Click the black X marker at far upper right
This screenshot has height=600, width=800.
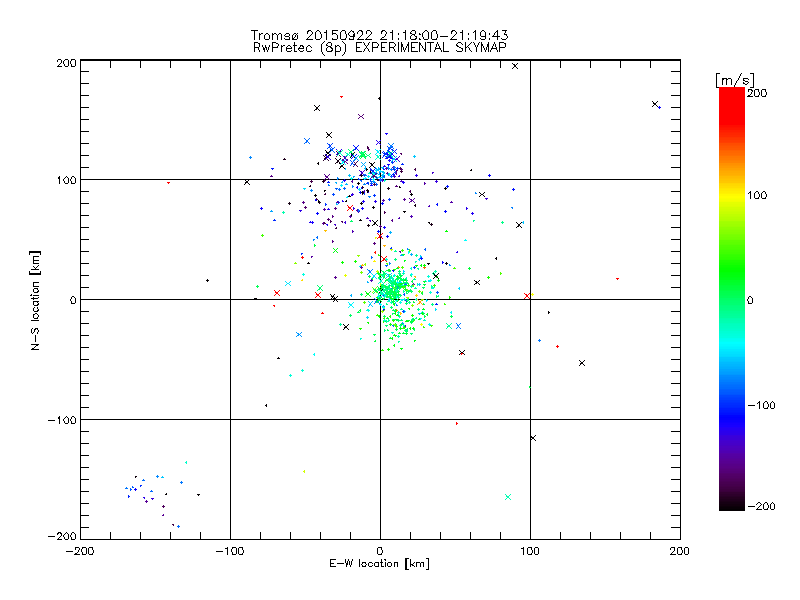point(655,104)
